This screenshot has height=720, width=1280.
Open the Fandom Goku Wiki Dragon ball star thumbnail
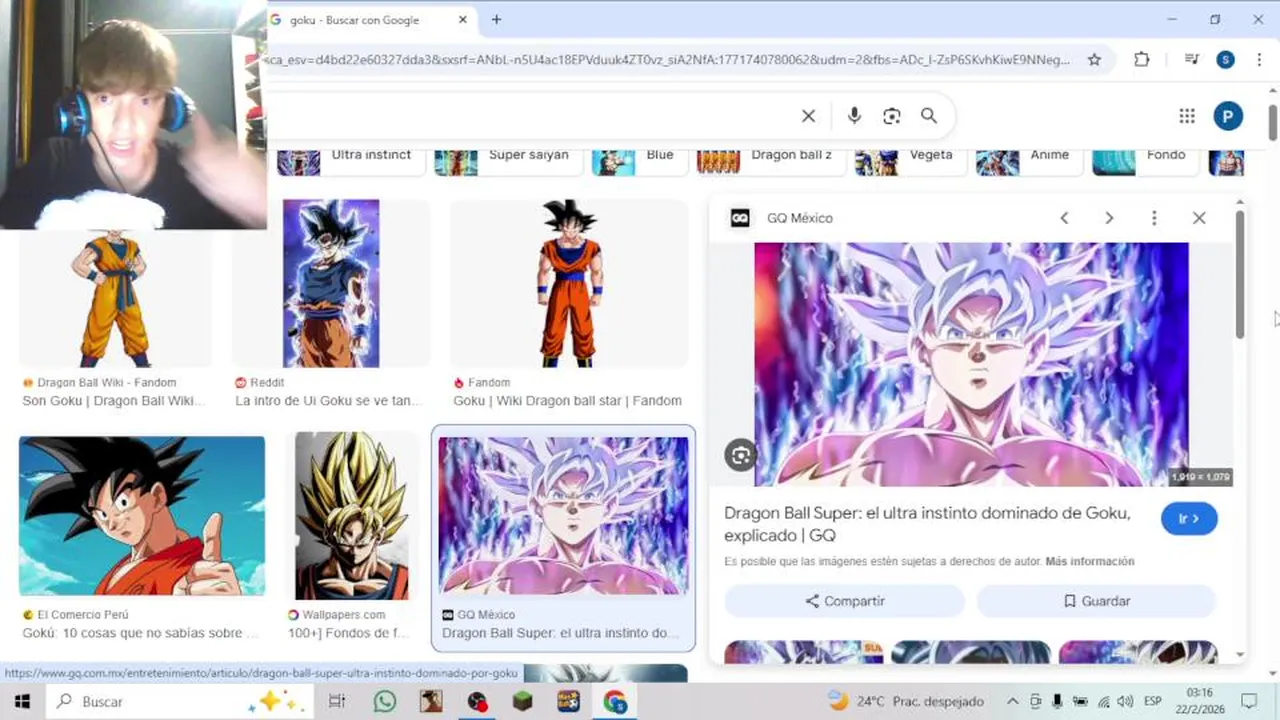point(568,283)
